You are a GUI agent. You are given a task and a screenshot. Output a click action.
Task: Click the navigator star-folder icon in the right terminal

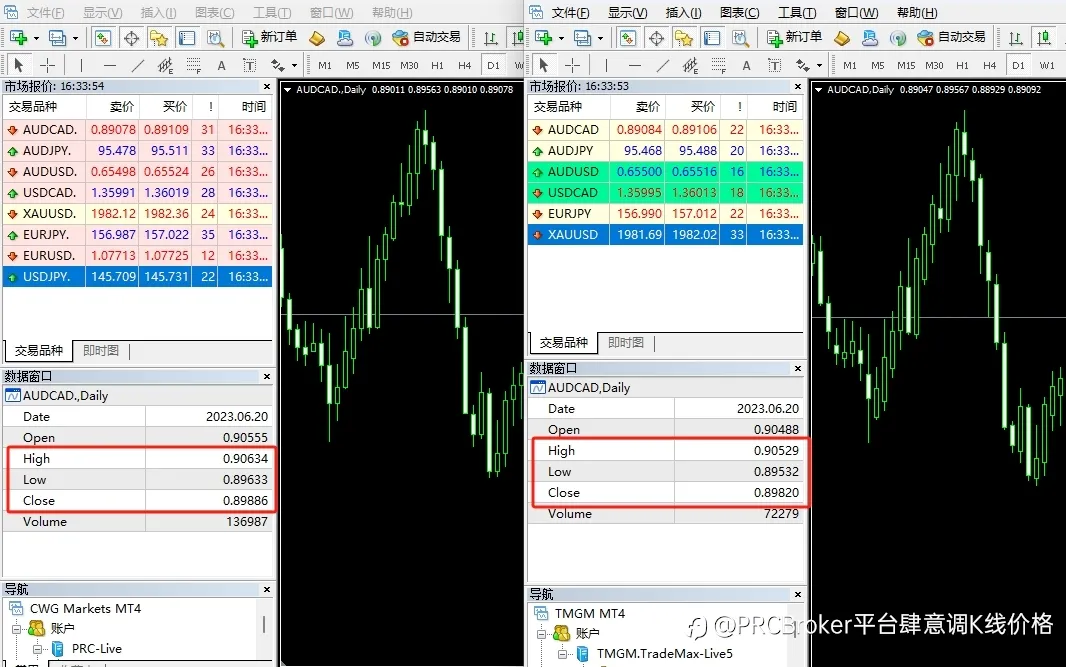point(683,38)
